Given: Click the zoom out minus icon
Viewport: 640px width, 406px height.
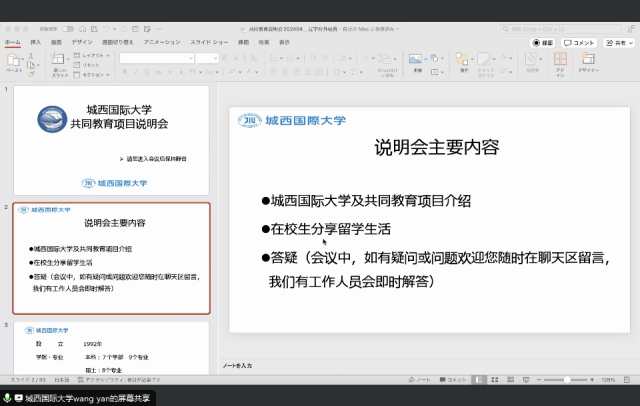Looking at the screenshot, I should click(539, 380).
